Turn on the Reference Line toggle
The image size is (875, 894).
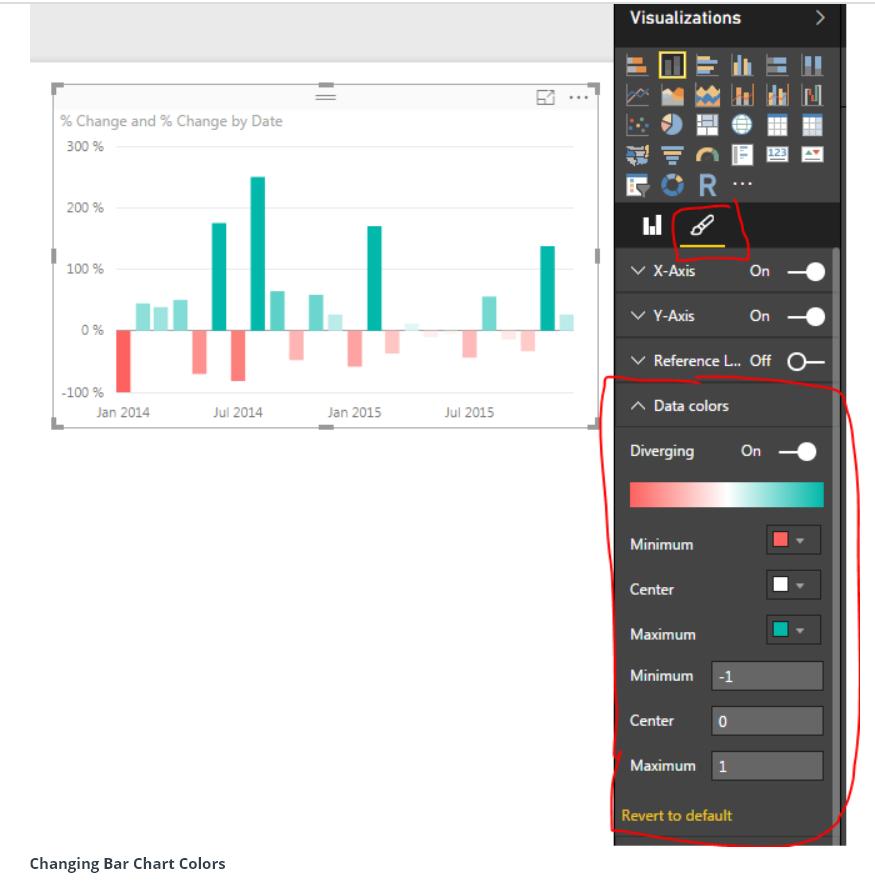pyautogui.click(x=806, y=361)
